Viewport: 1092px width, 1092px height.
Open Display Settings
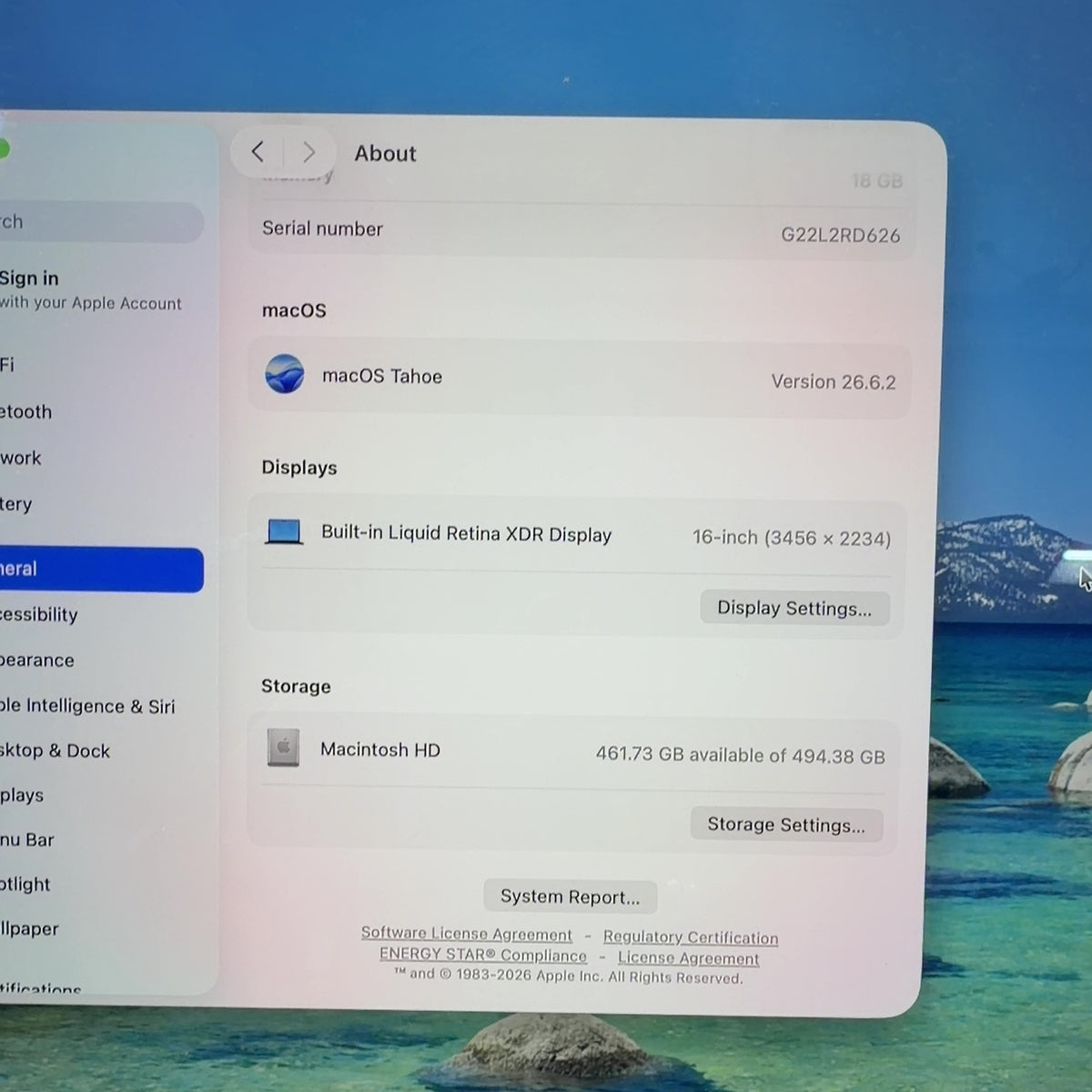click(x=794, y=608)
